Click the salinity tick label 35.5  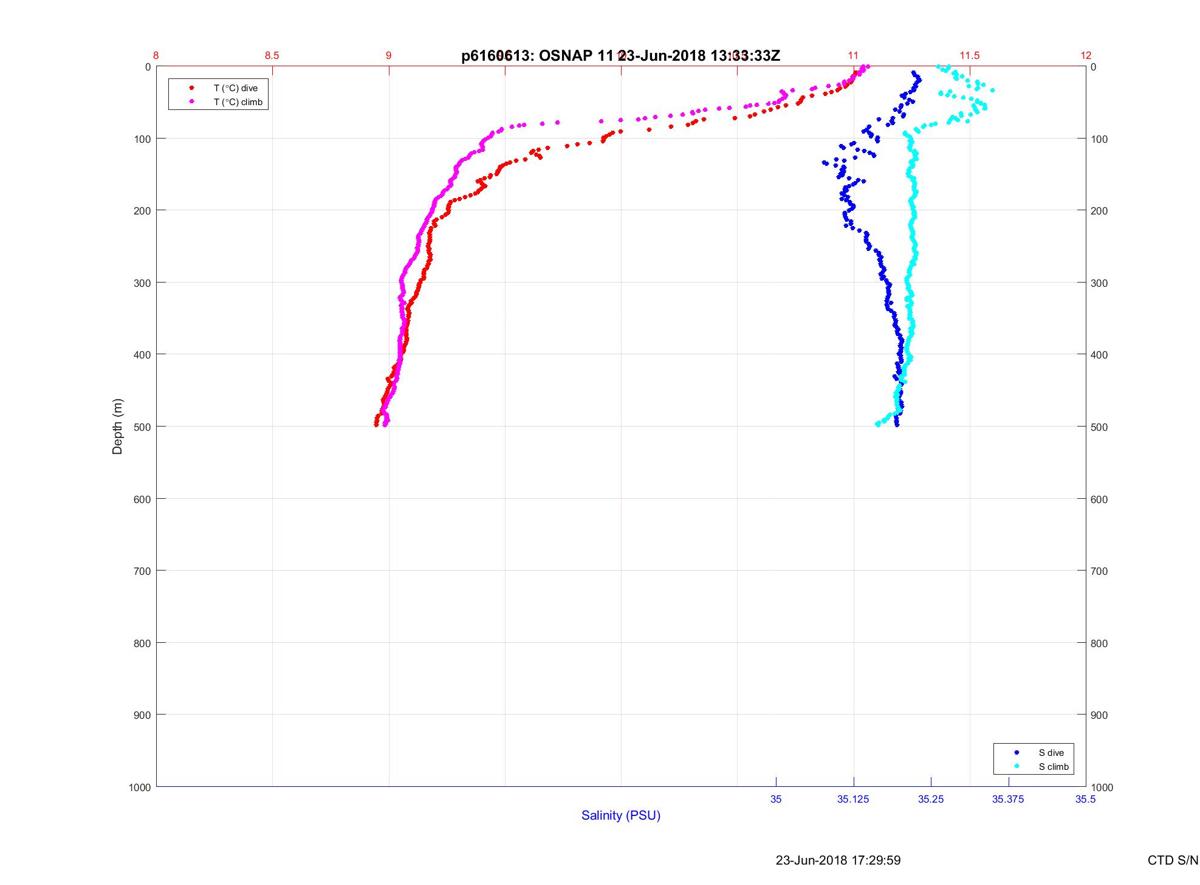pyautogui.click(x=1086, y=799)
